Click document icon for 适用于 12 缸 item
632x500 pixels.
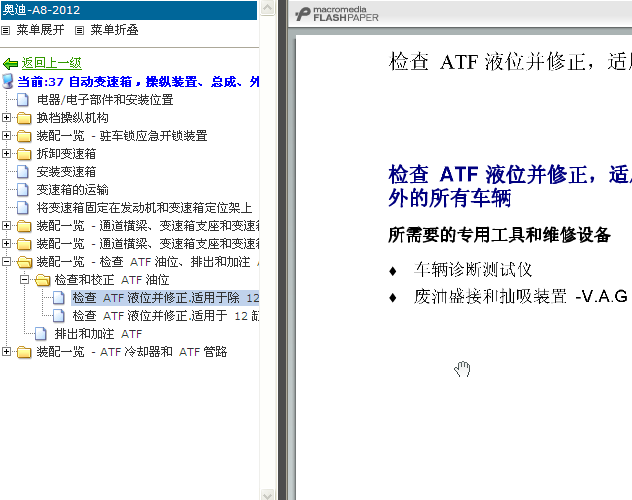pos(59,315)
